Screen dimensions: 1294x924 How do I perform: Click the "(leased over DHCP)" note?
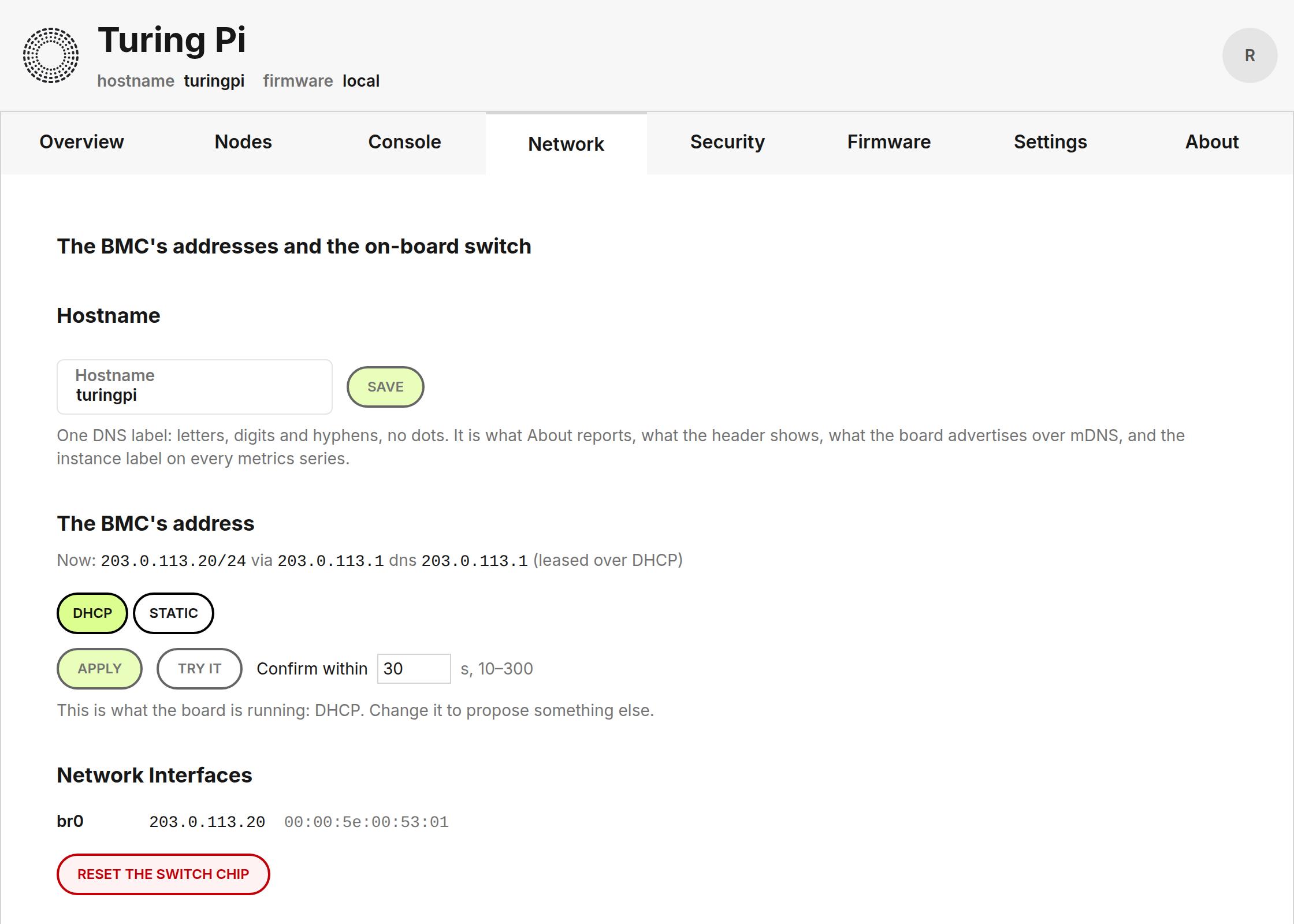click(608, 560)
